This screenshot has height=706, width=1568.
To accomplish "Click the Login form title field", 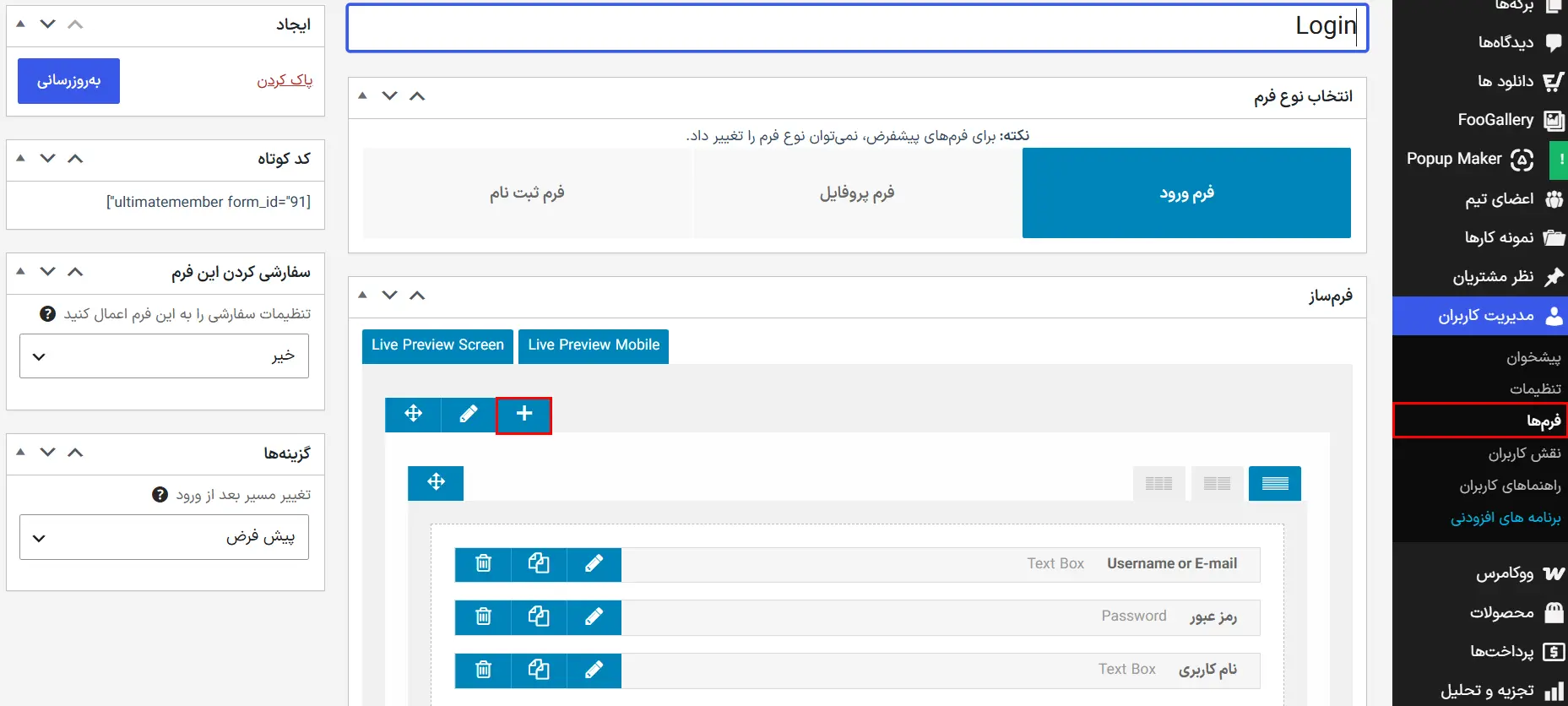I will click(857, 28).
